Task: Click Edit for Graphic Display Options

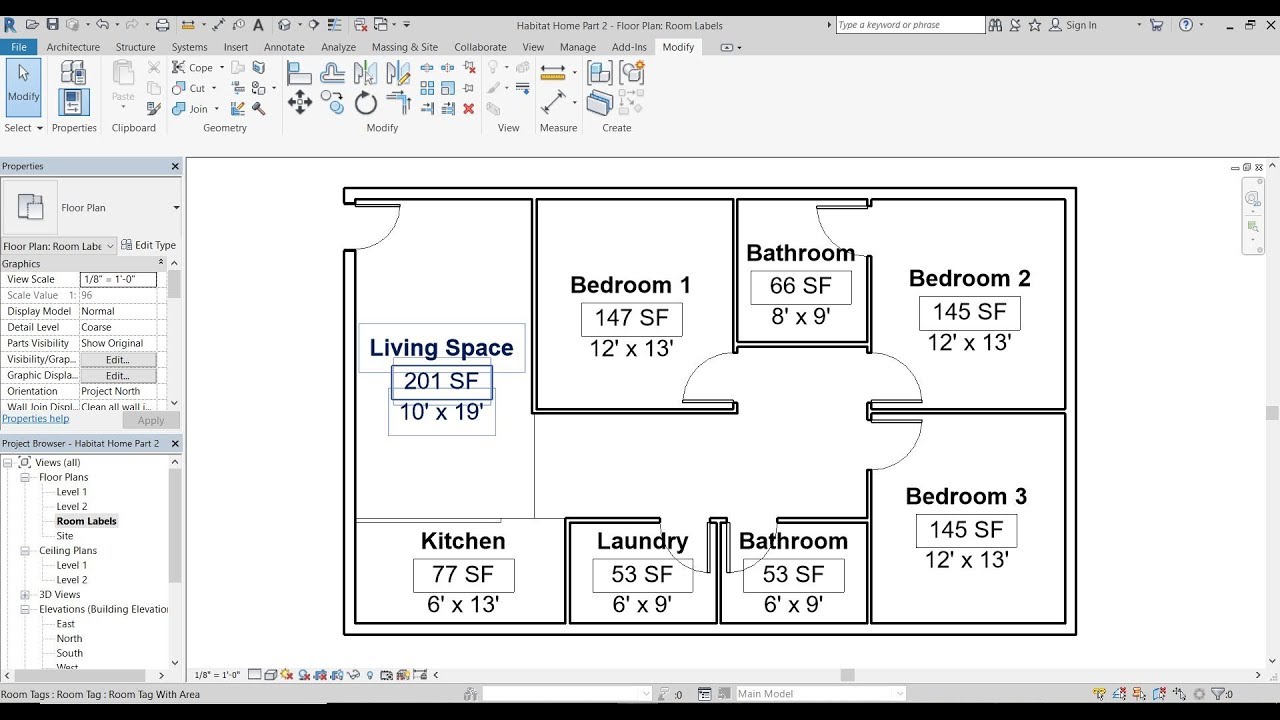Action: click(x=118, y=375)
